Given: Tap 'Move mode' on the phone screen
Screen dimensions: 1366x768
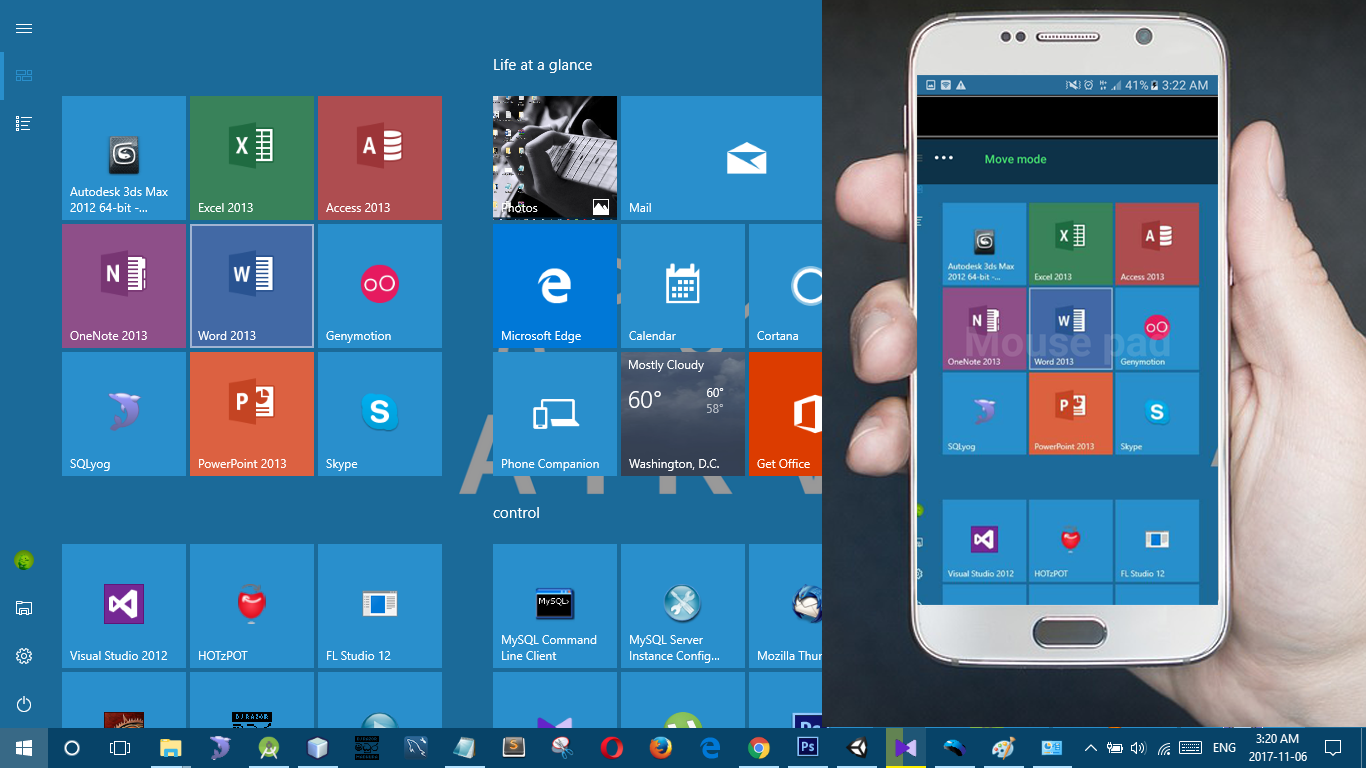Looking at the screenshot, I should 1015,159.
